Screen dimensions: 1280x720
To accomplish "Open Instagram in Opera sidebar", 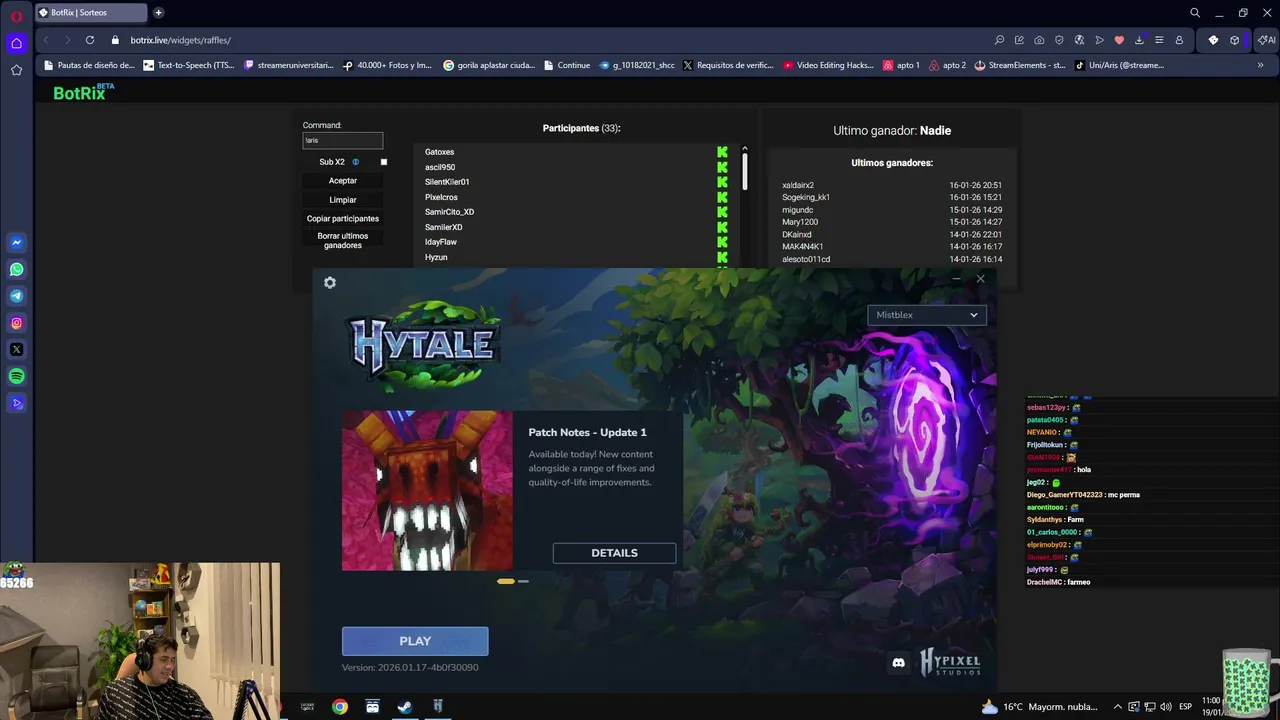I will click(x=17, y=323).
